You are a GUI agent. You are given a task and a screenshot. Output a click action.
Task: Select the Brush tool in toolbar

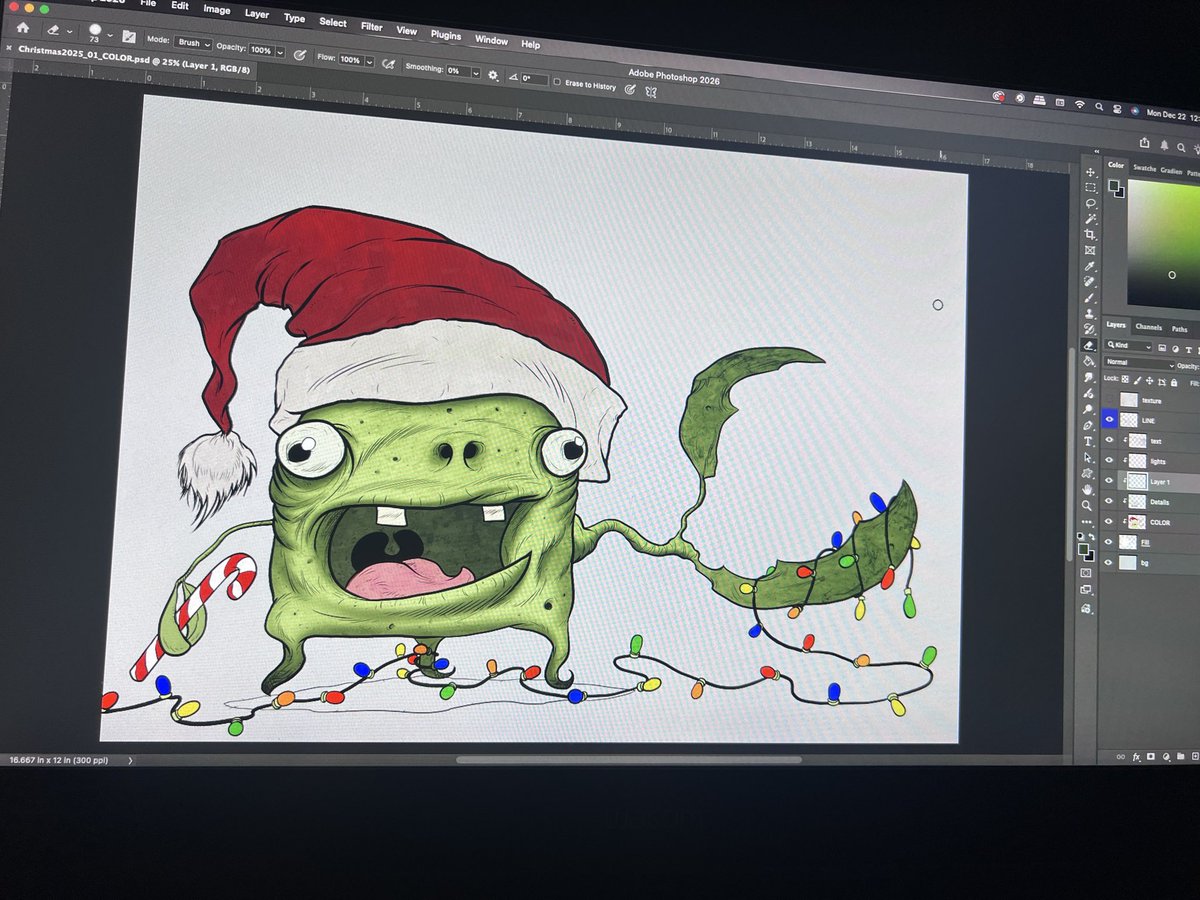1090,297
